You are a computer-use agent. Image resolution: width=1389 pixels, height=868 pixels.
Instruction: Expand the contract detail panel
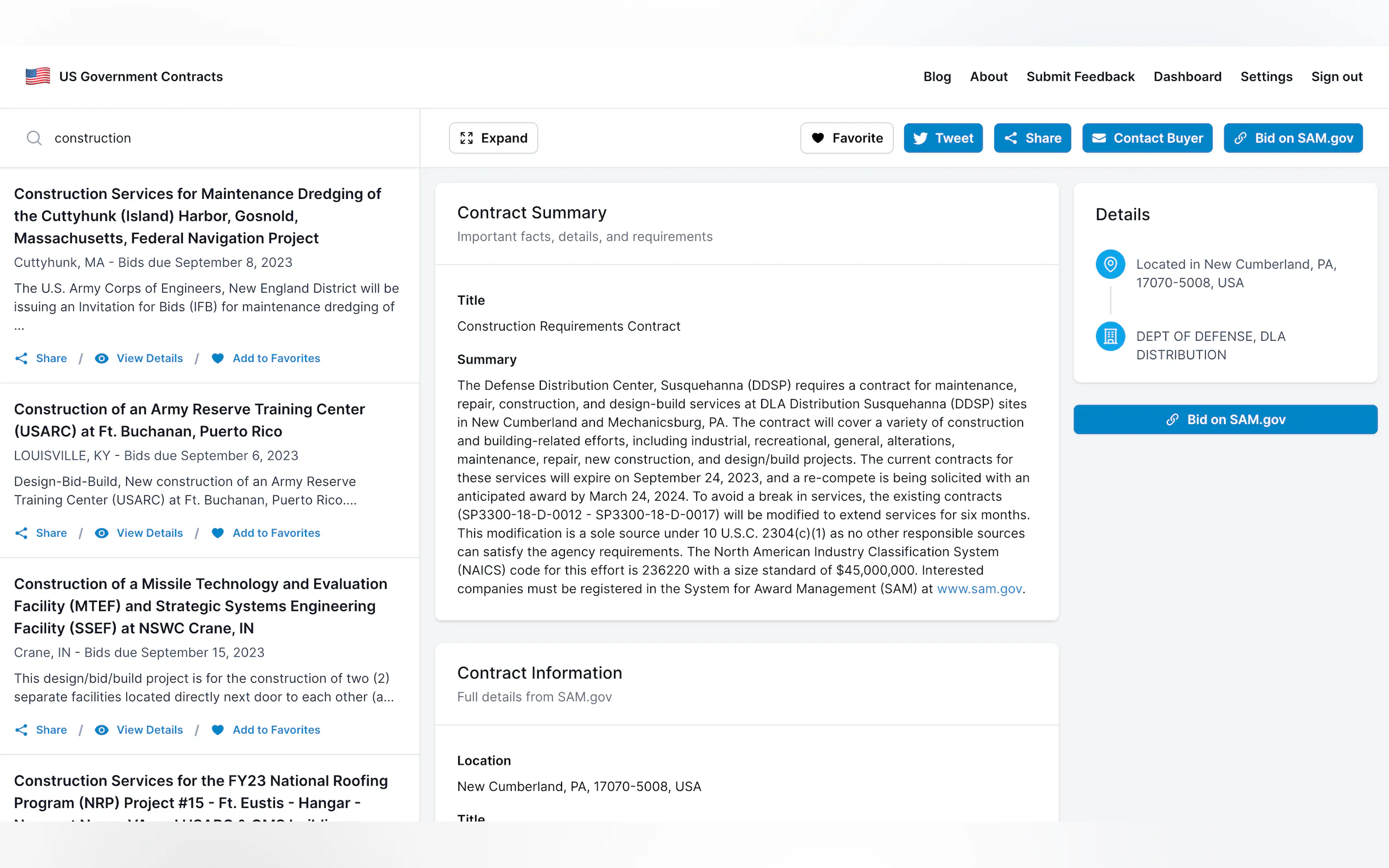493,138
